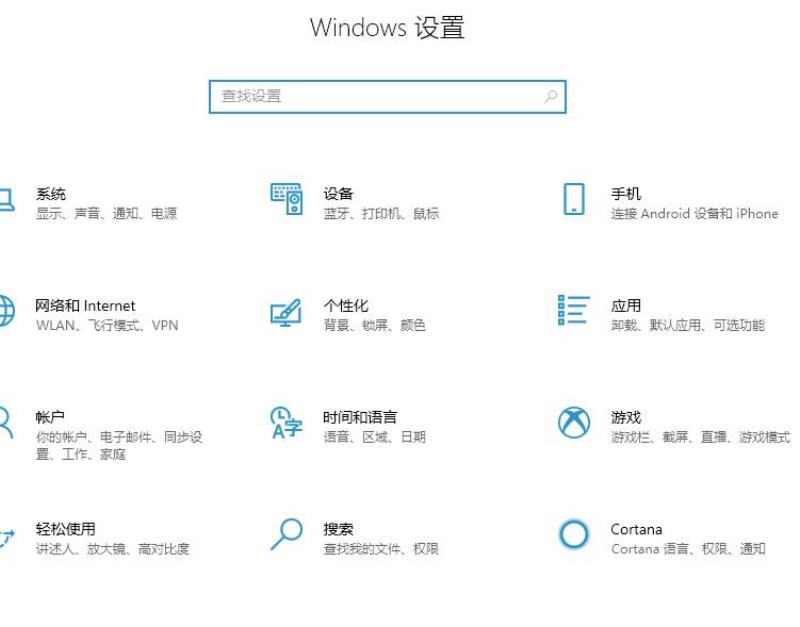Click the 帐户 person icon
Viewport: 800px width, 627px height.
point(7,423)
